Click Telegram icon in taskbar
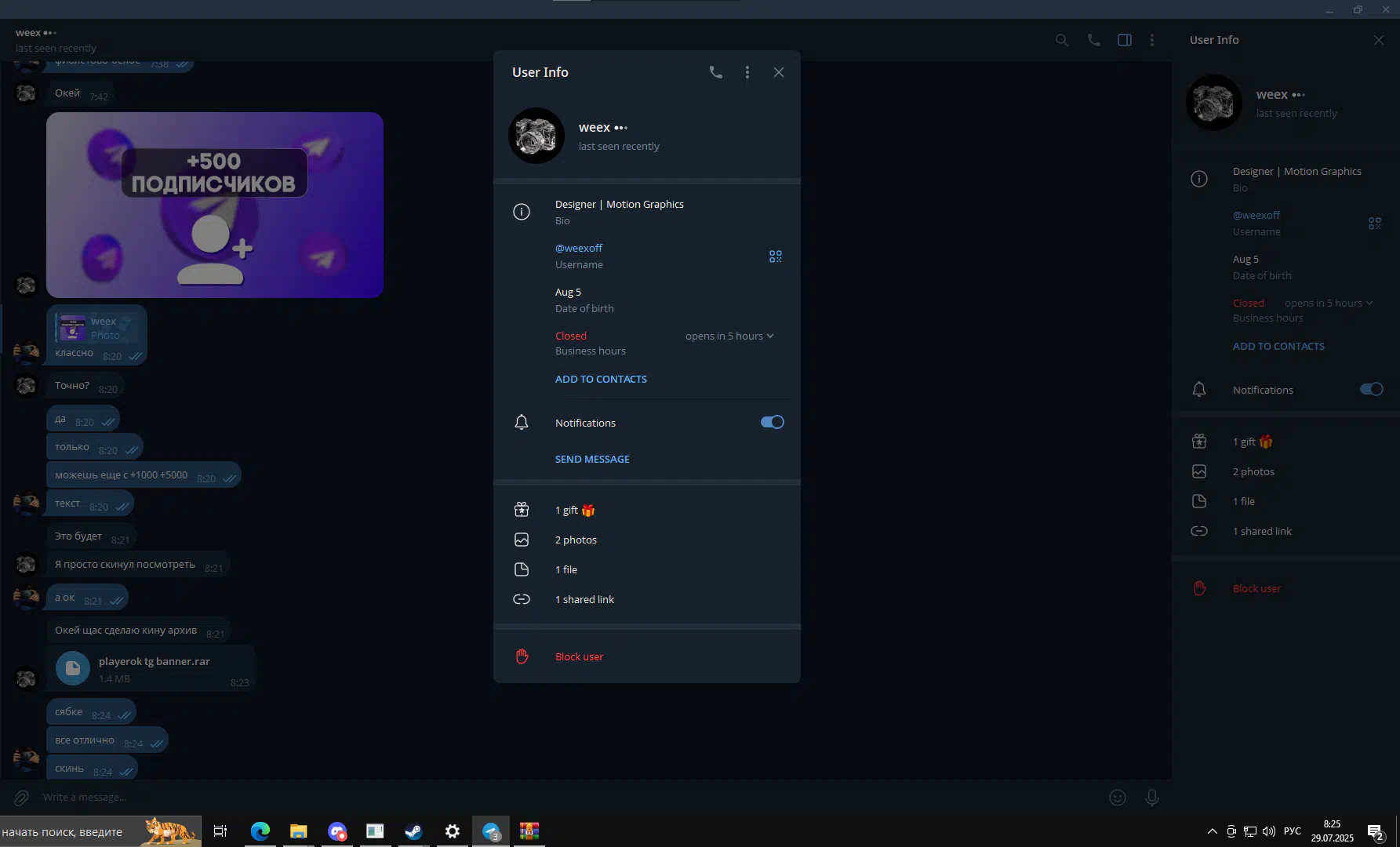The height and width of the screenshot is (847, 1400). [491, 831]
